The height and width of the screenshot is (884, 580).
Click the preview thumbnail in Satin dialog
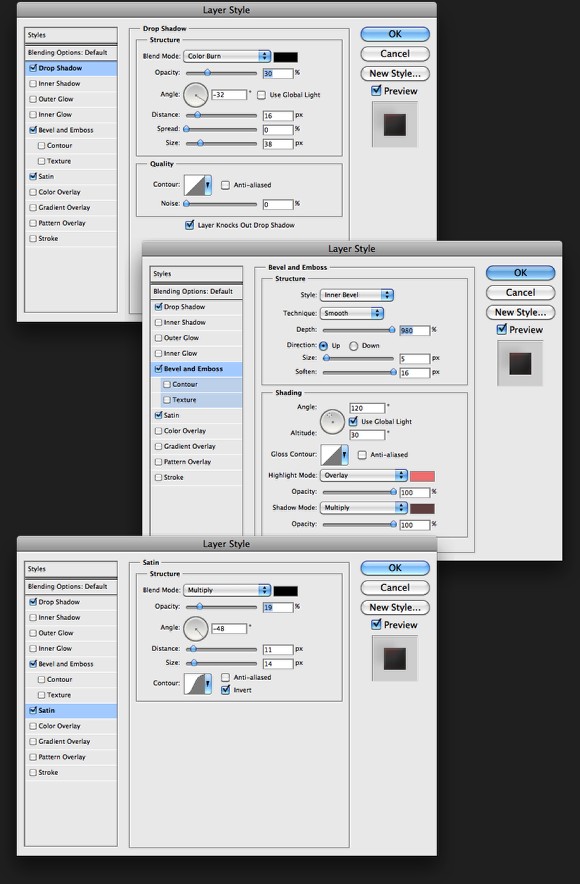coord(395,658)
